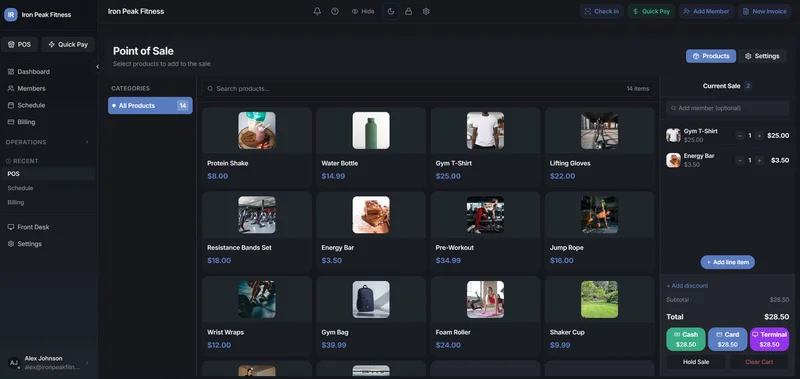Toggle dark mode moon icon
Image resolution: width=800 pixels, height=379 pixels.
391,11
